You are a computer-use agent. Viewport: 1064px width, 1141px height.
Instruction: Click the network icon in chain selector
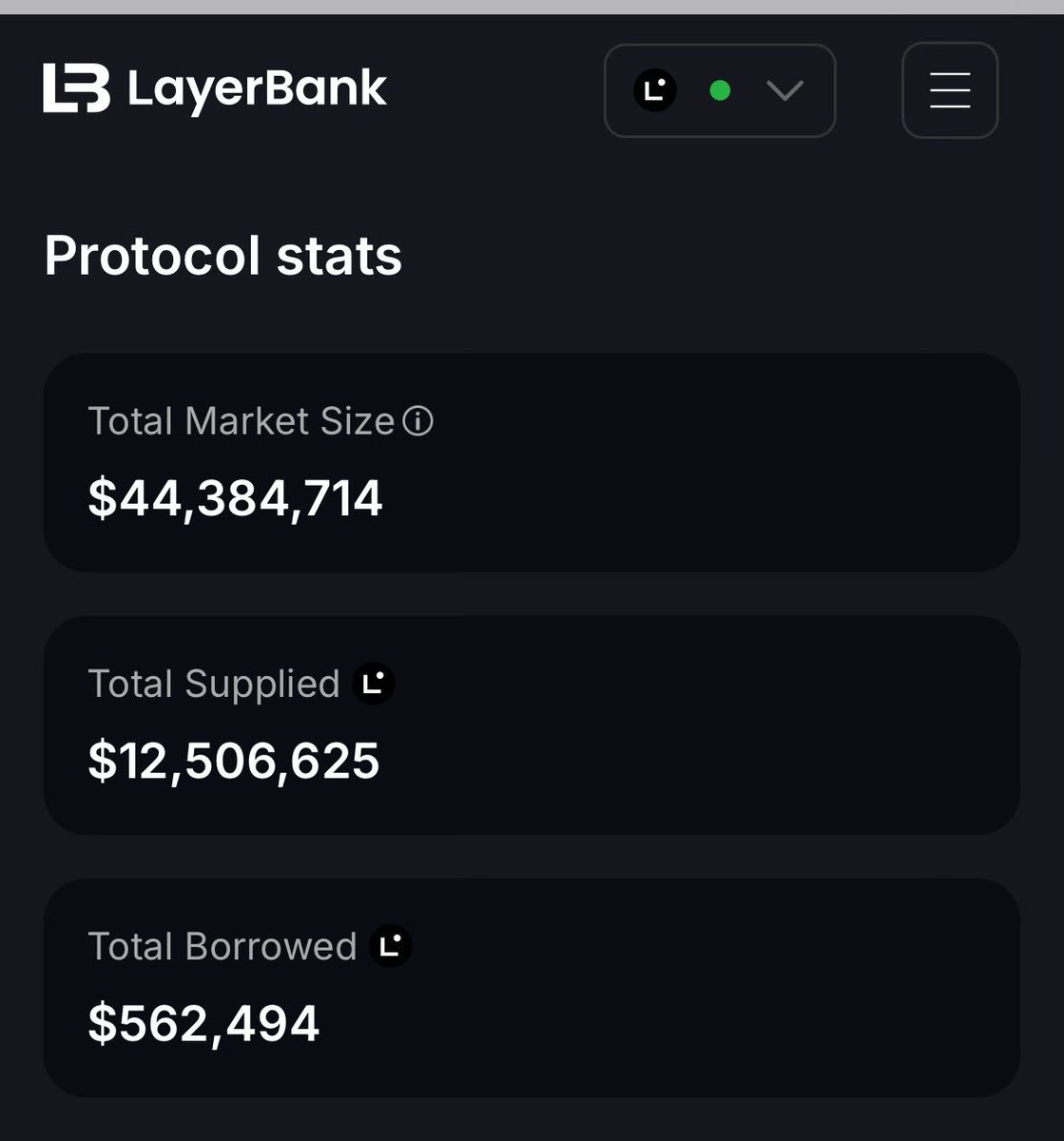click(x=654, y=91)
